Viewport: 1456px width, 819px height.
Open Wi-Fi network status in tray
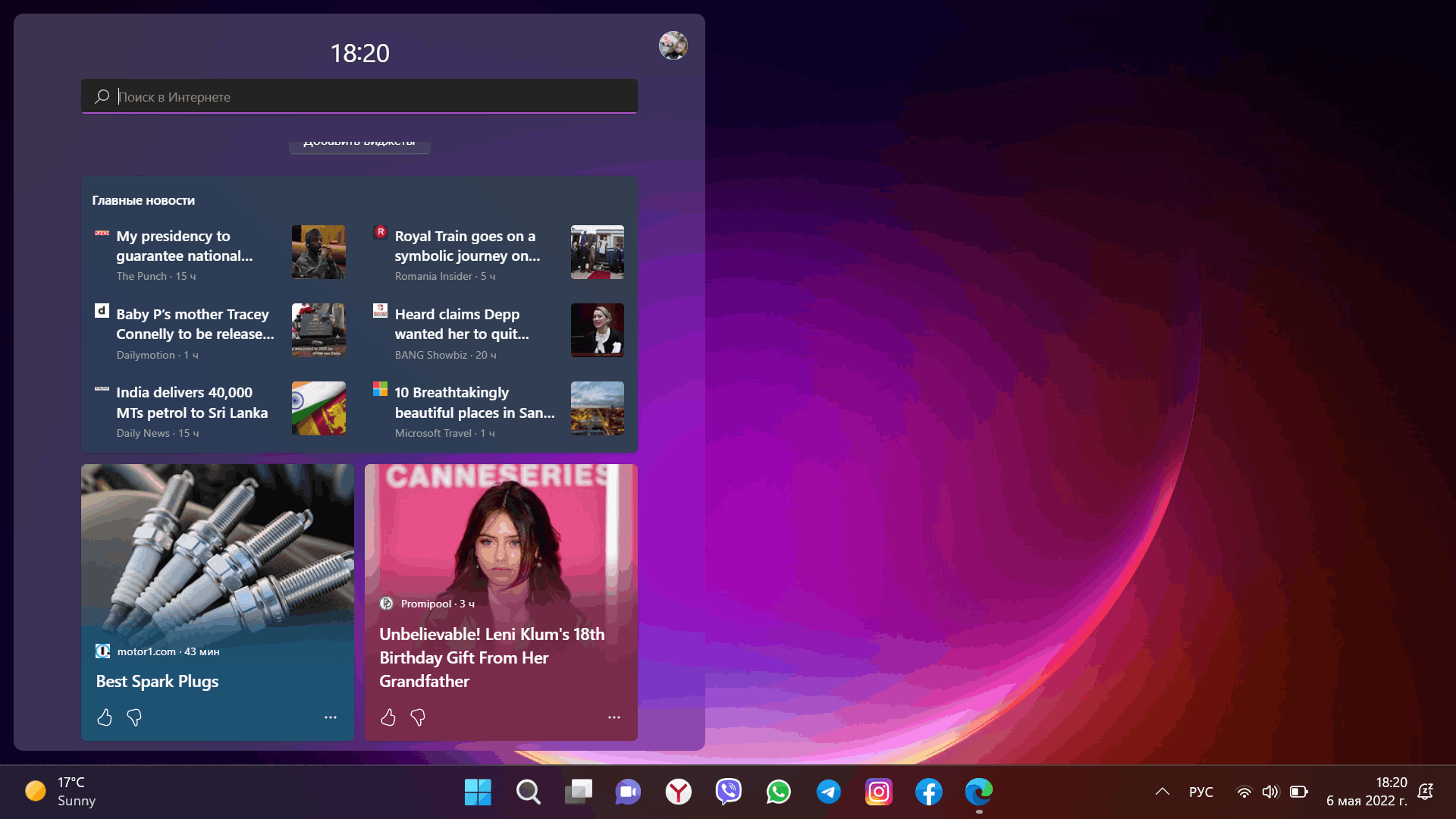1244,792
